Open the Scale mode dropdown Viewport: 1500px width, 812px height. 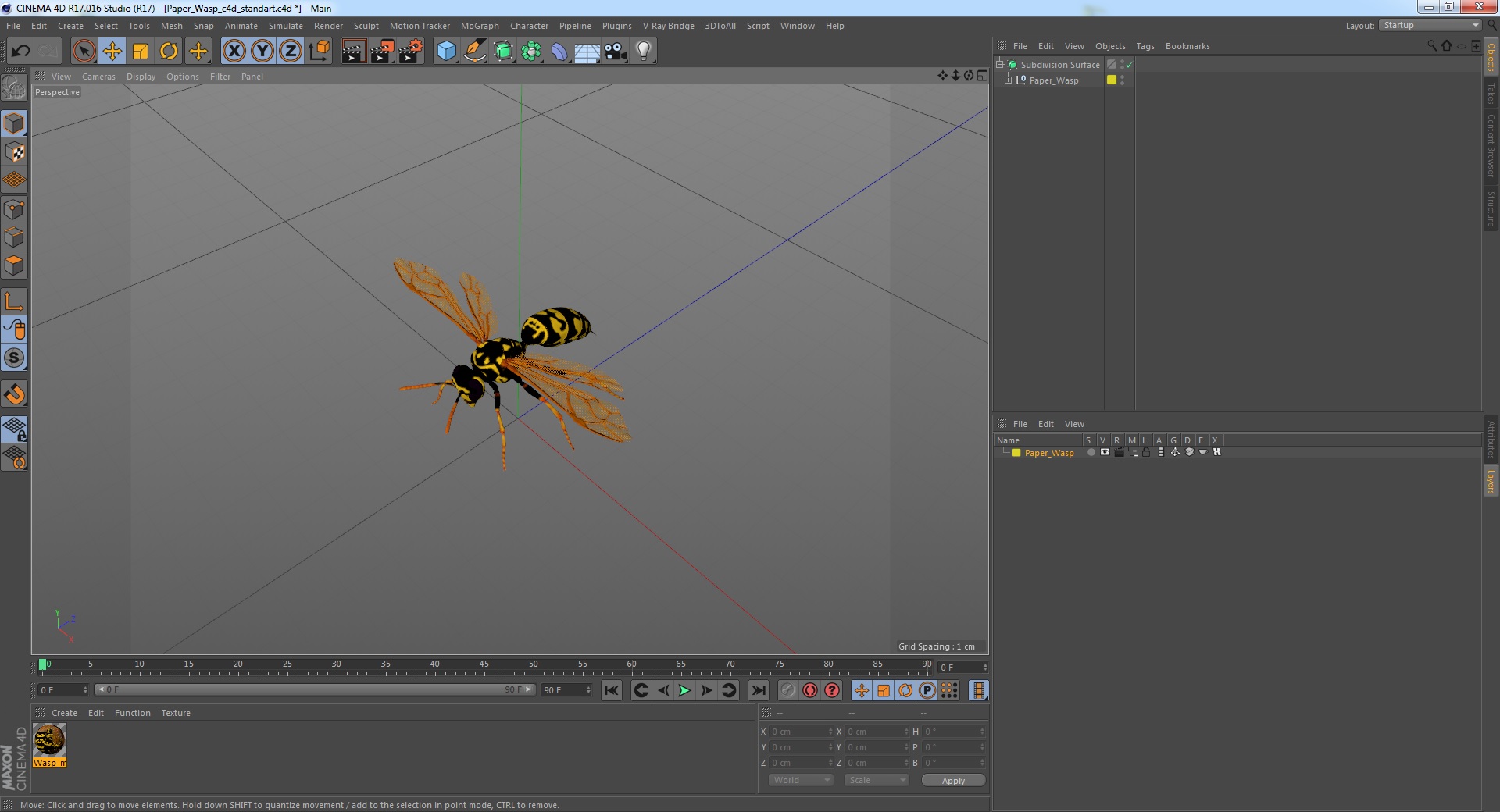(877, 780)
